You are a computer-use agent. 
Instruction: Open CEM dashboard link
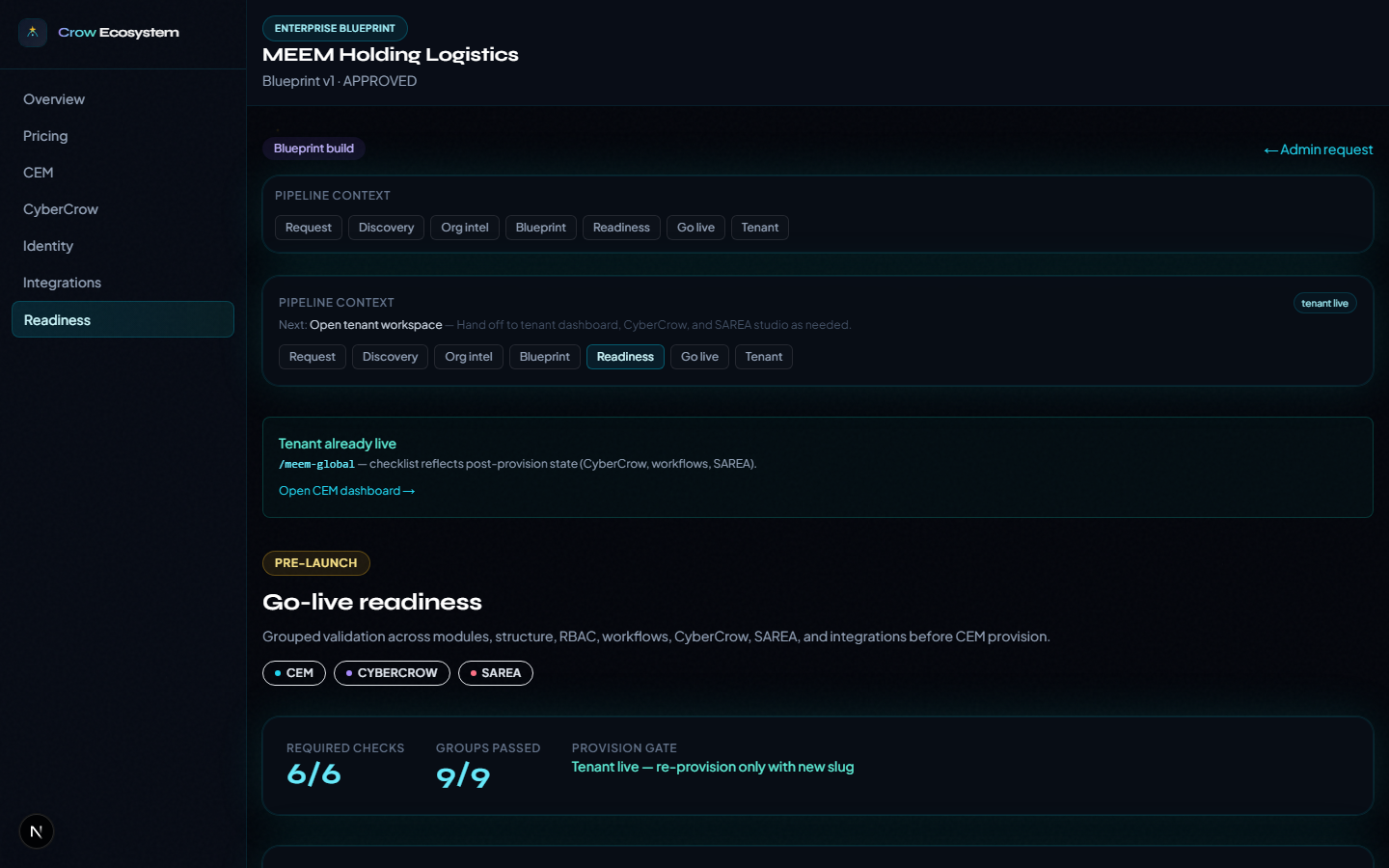tap(346, 491)
